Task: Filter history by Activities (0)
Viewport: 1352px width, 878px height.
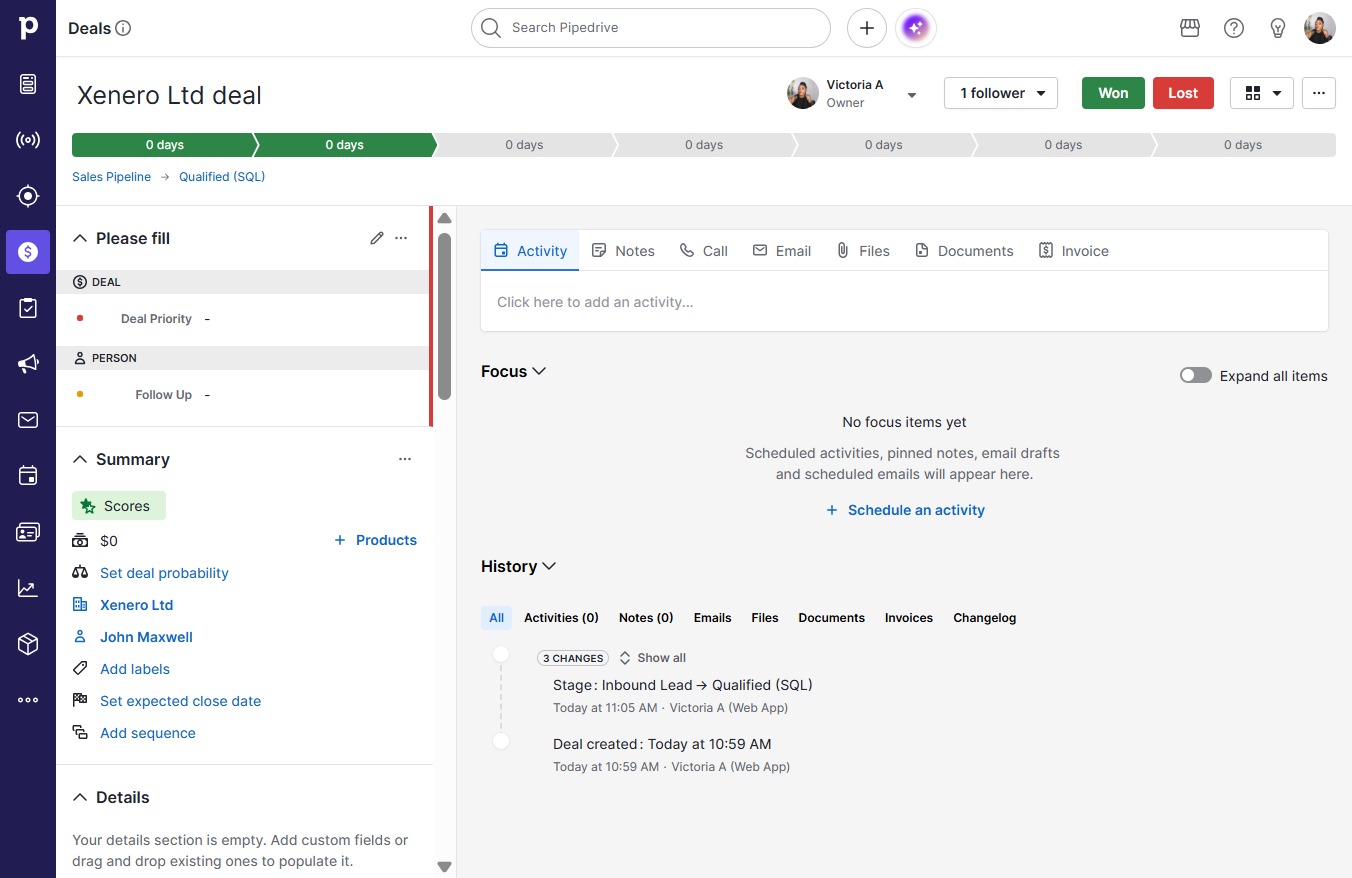Action: [x=561, y=618]
